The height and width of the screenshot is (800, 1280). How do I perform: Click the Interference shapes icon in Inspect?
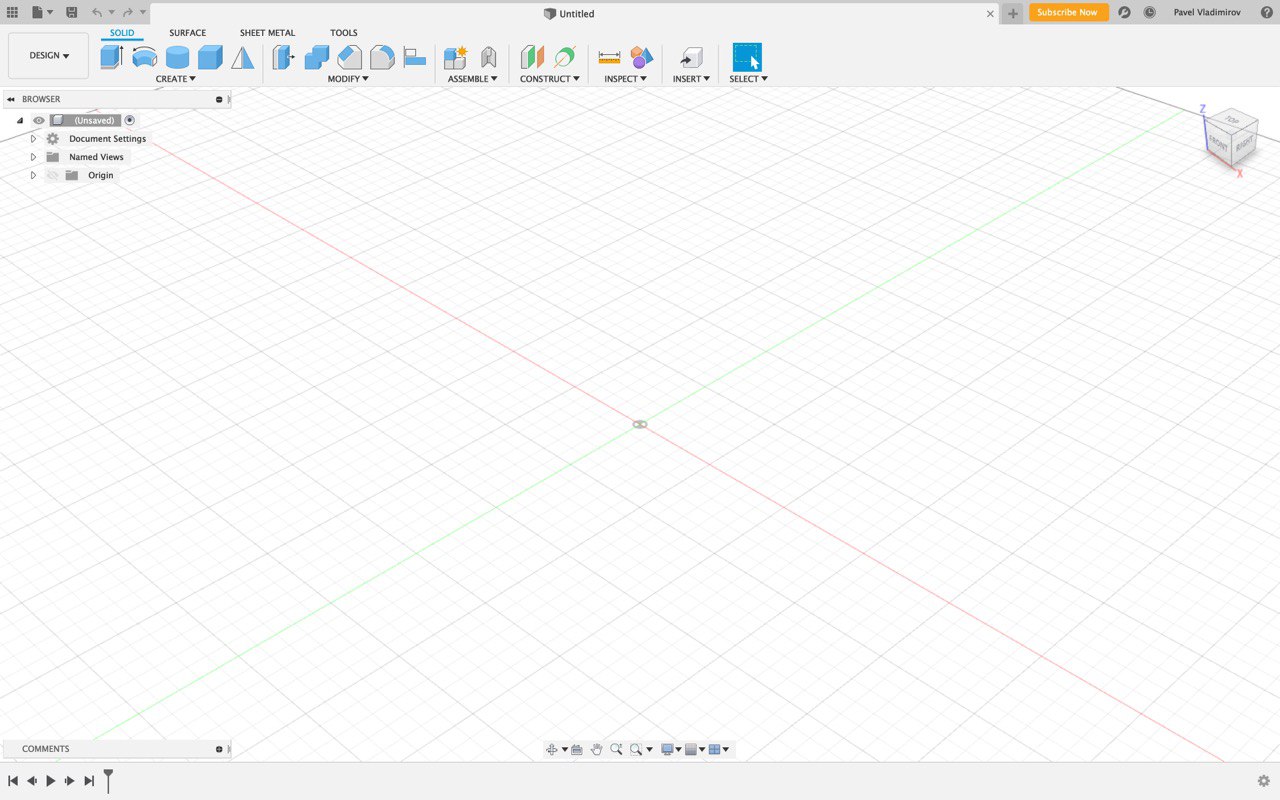642,57
